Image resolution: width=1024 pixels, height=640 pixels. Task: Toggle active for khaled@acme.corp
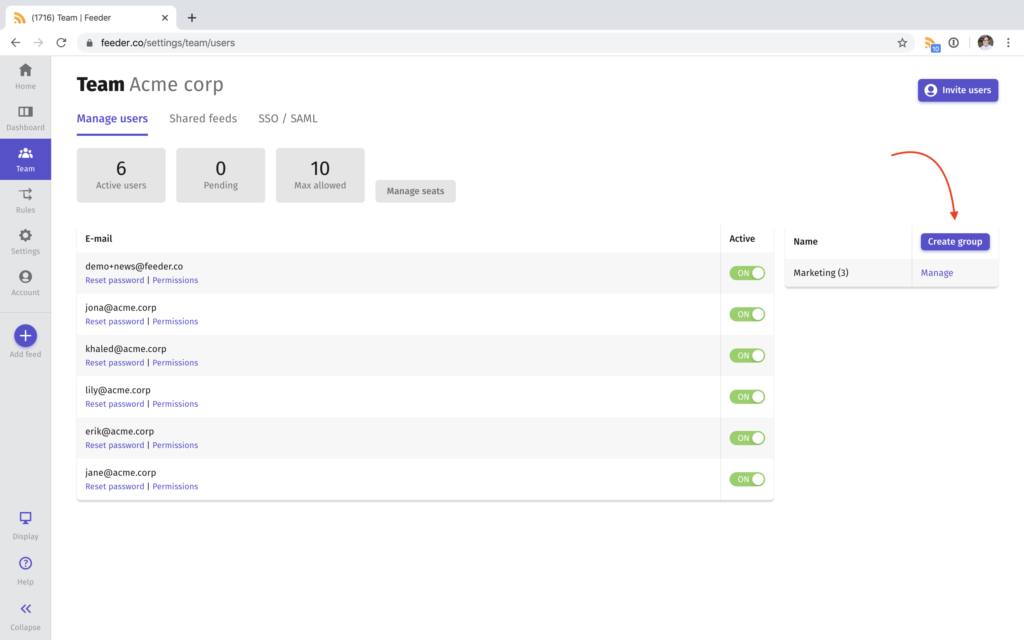click(746, 355)
